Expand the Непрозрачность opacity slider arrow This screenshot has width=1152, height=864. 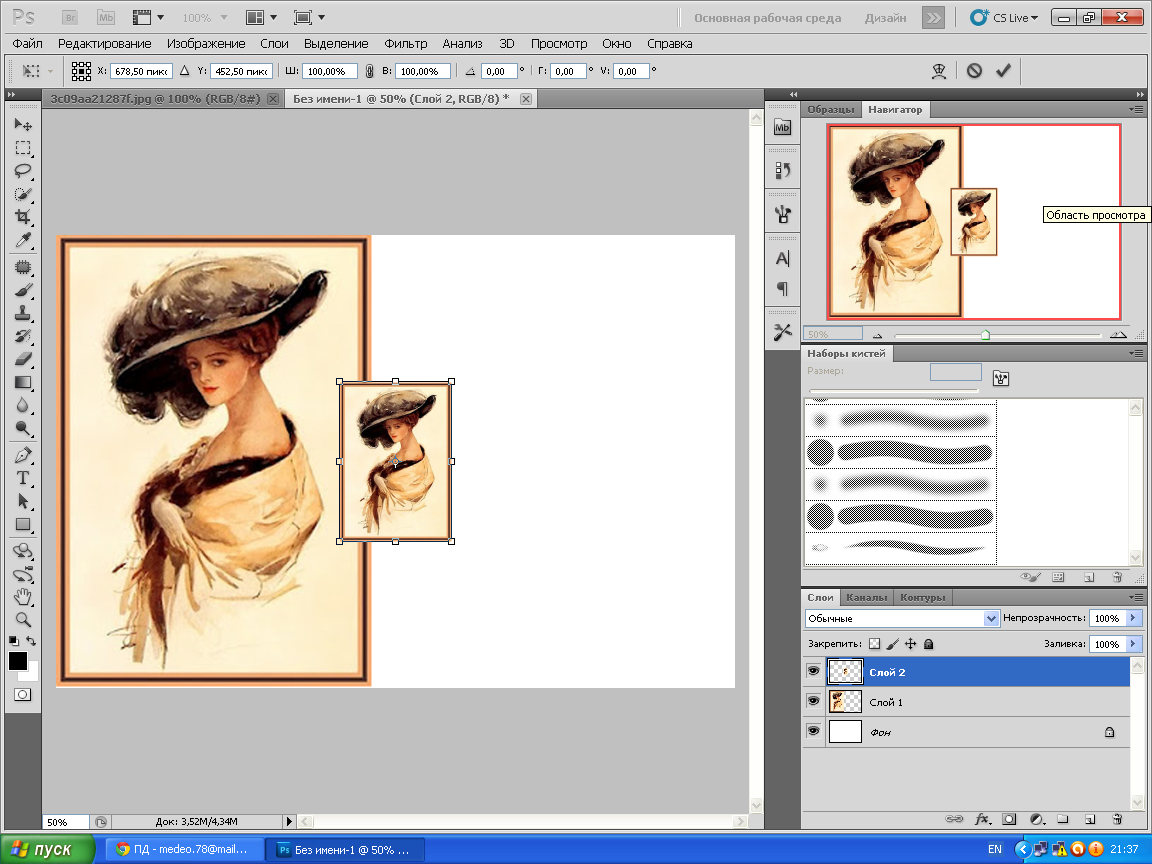coord(1133,619)
